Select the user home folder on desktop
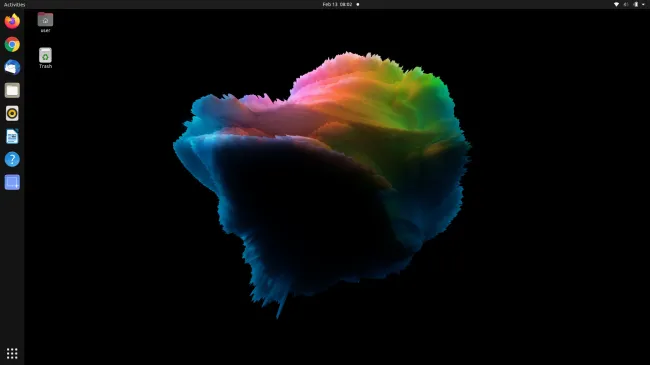650x365 pixels. [45, 22]
